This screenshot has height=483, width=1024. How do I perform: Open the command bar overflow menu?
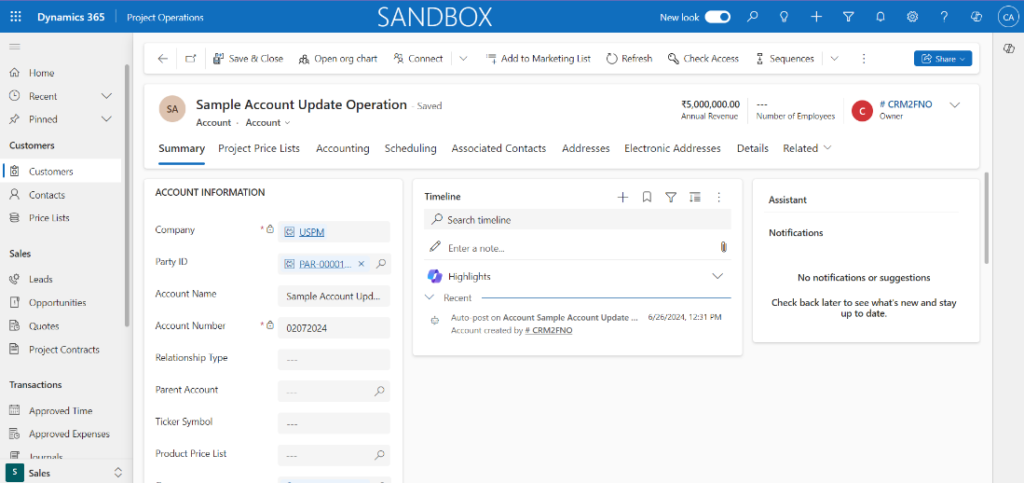point(863,59)
